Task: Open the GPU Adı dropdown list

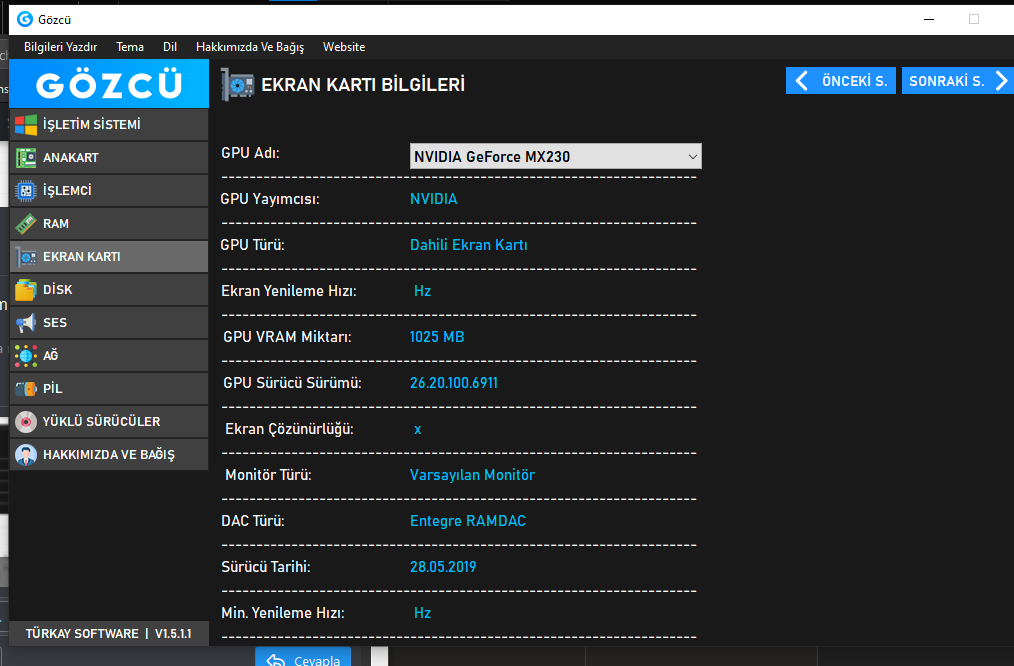Action: pyautogui.click(x=556, y=156)
